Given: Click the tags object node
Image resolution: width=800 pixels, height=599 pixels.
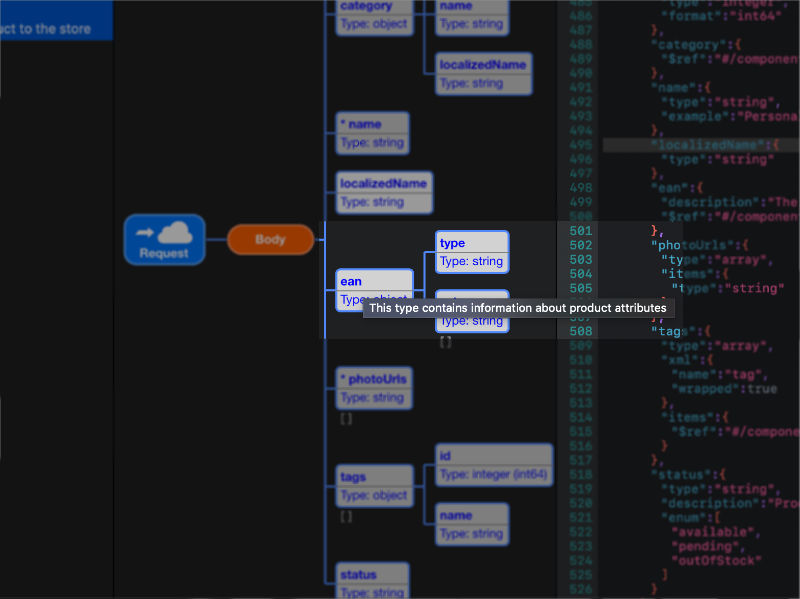Looking at the screenshot, I should pos(375,485).
